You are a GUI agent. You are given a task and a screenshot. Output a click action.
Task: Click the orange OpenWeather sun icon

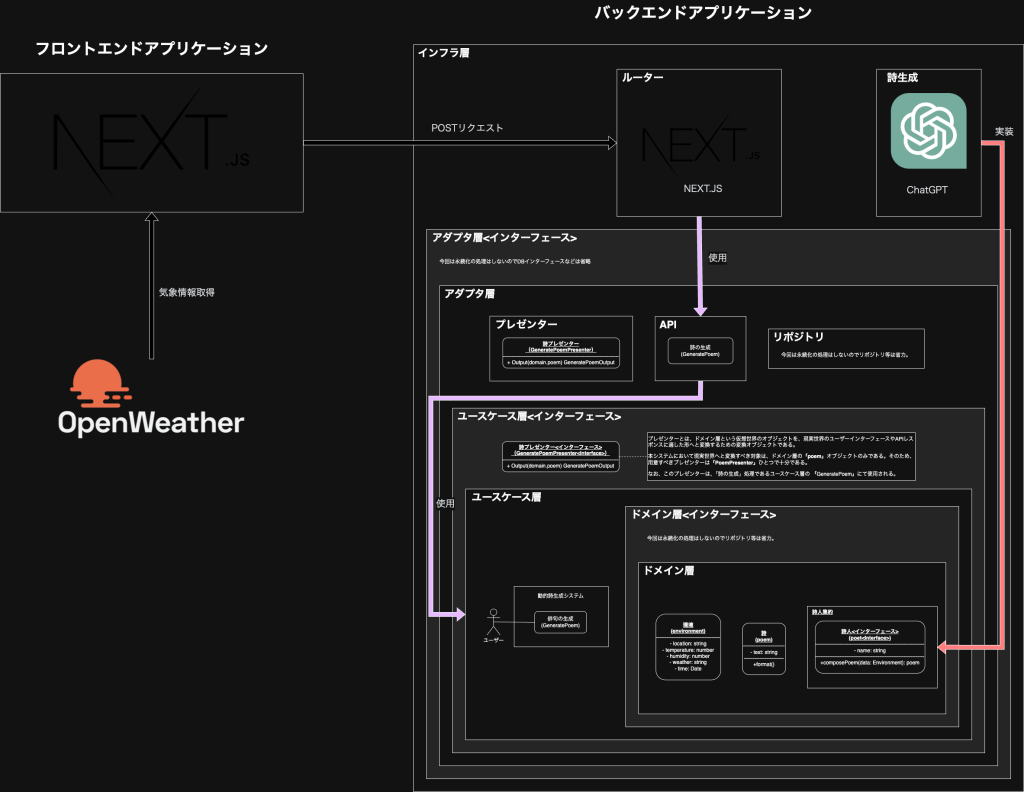[x=99, y=383]
